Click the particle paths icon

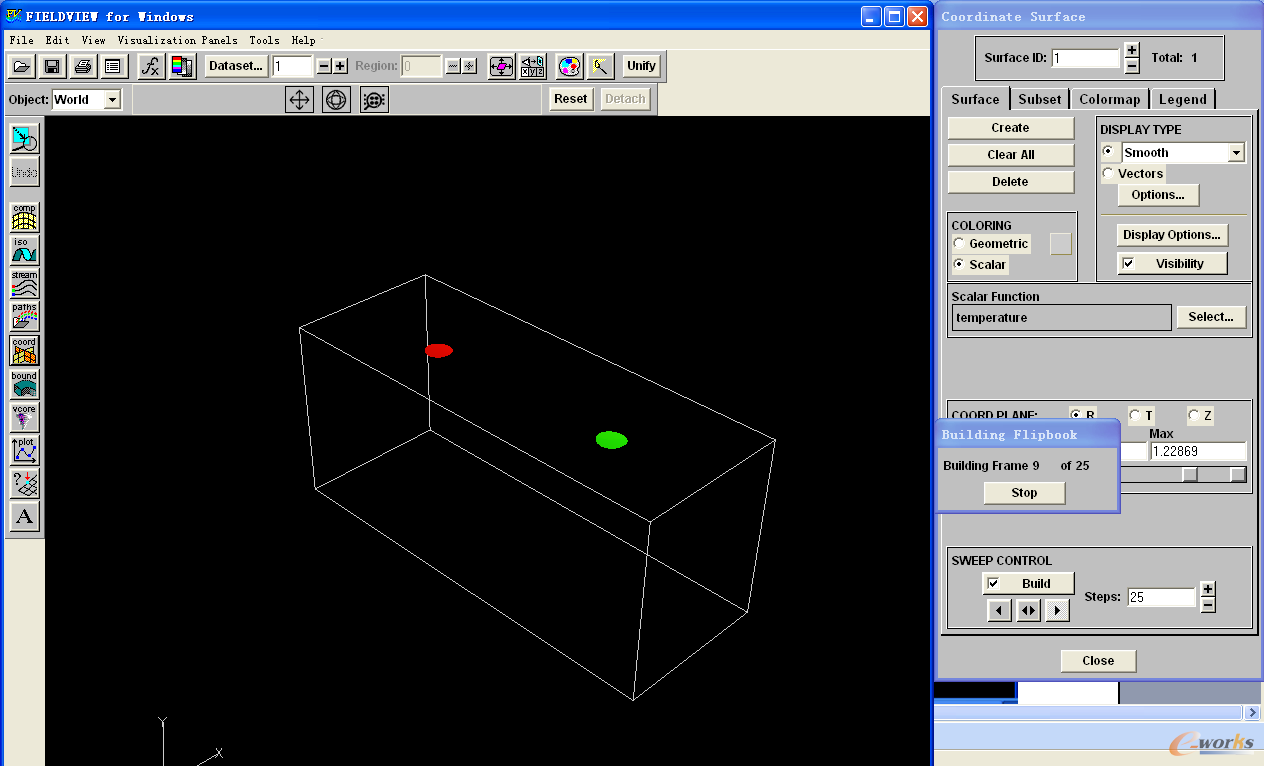click(x=24, y=317)
